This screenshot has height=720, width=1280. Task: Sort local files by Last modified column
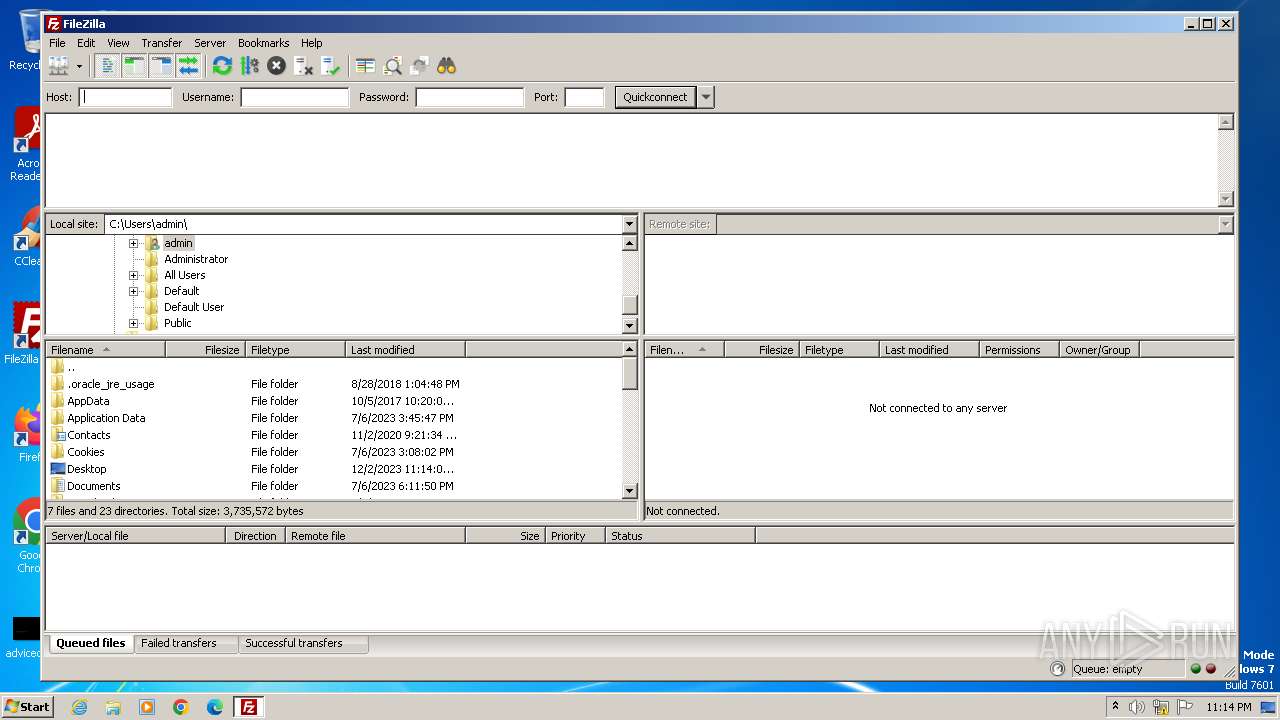405,350
